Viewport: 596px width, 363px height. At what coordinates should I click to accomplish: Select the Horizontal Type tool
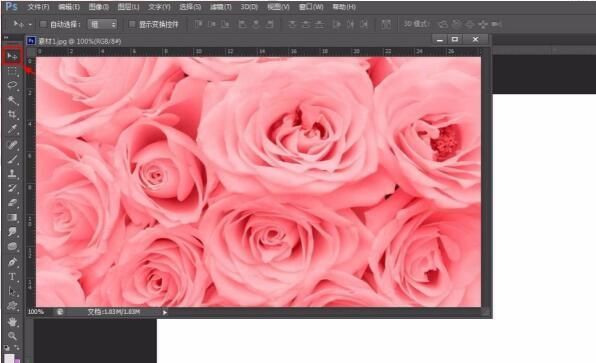12,277
